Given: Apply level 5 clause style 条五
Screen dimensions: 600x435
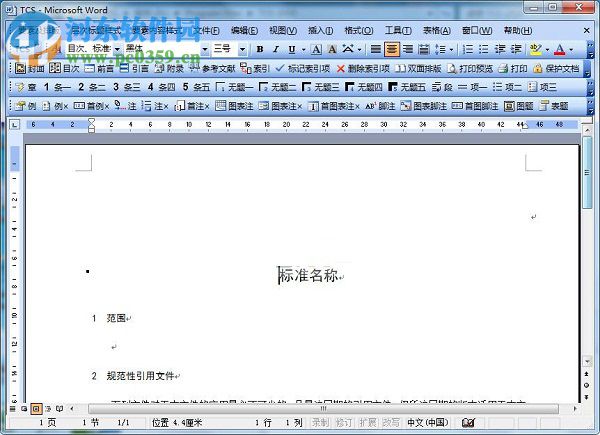Looking at the screenshot, I should pyautogui.click(x=196, y=87).
